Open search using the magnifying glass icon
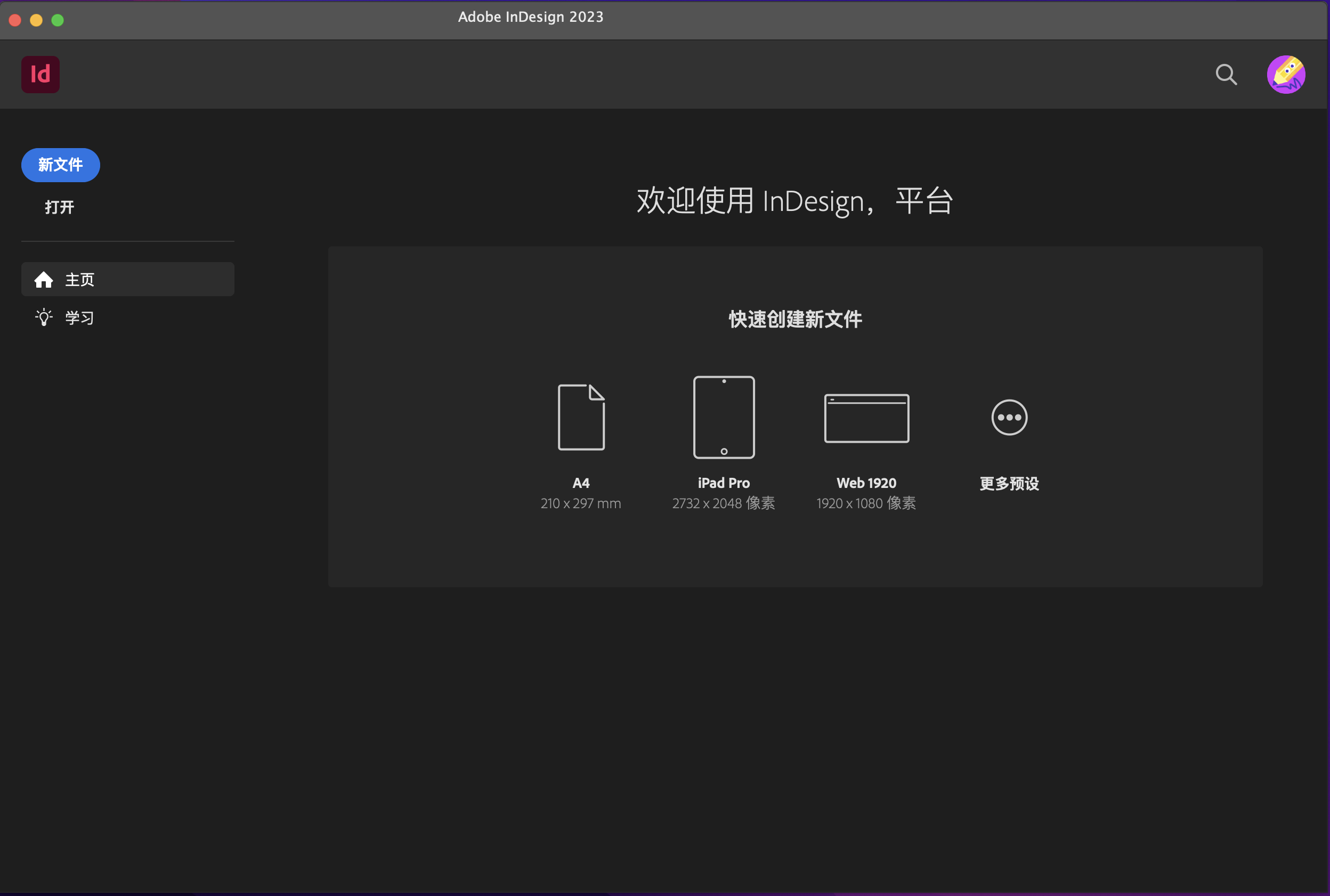Image resolution: width=1330 pixels, height=896 pixels. click(x=1226, y=74)
